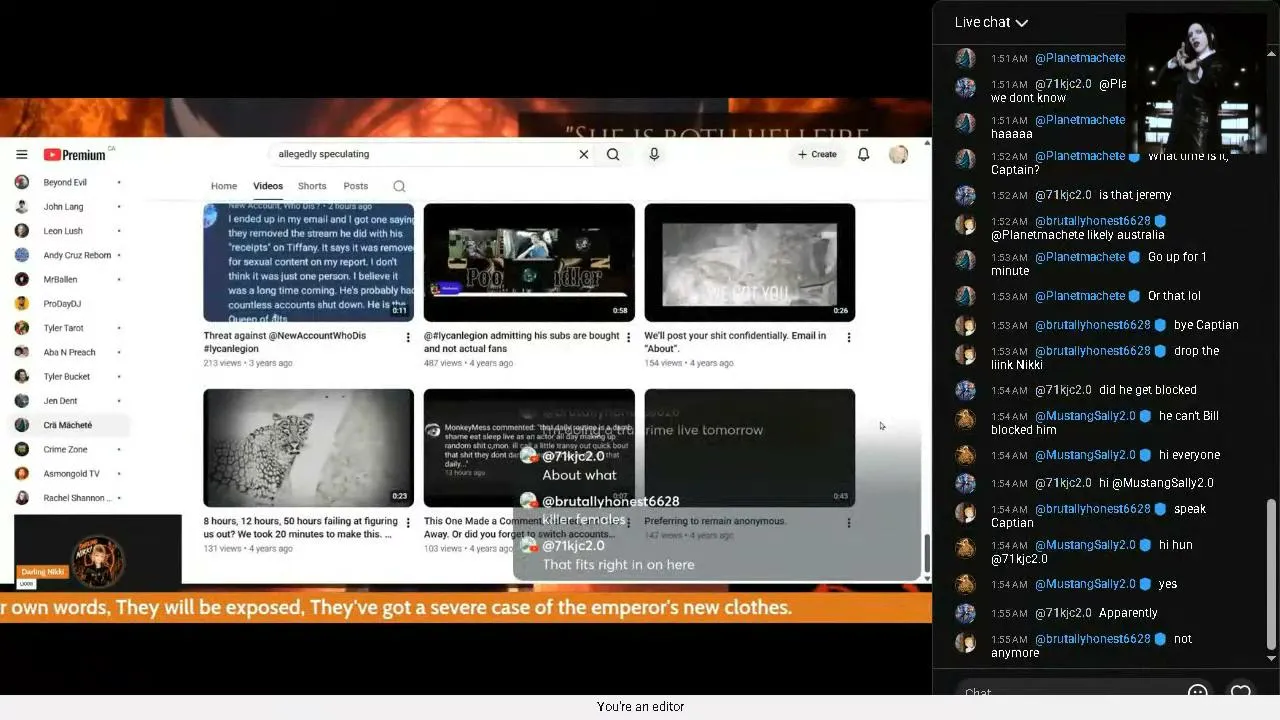Viewport: 1280px width, 720px height.
Task: Click the live chat vertical scrollbar thumb
Action: tap(1272, 573)
